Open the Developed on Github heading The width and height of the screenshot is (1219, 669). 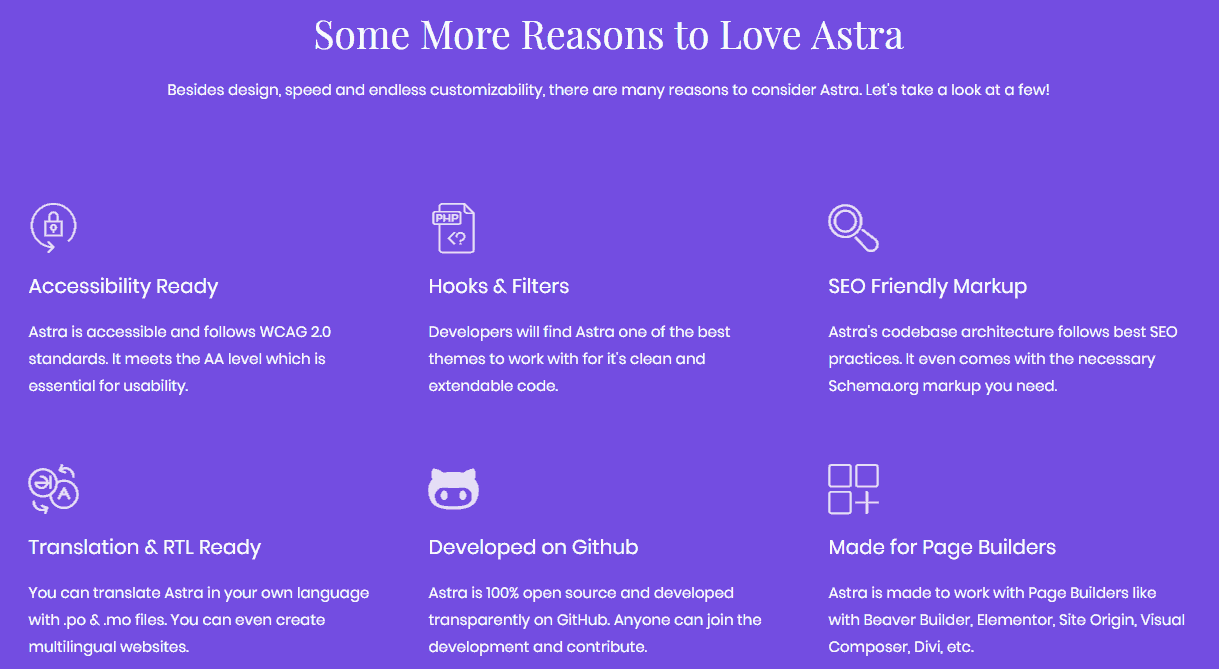533,547
